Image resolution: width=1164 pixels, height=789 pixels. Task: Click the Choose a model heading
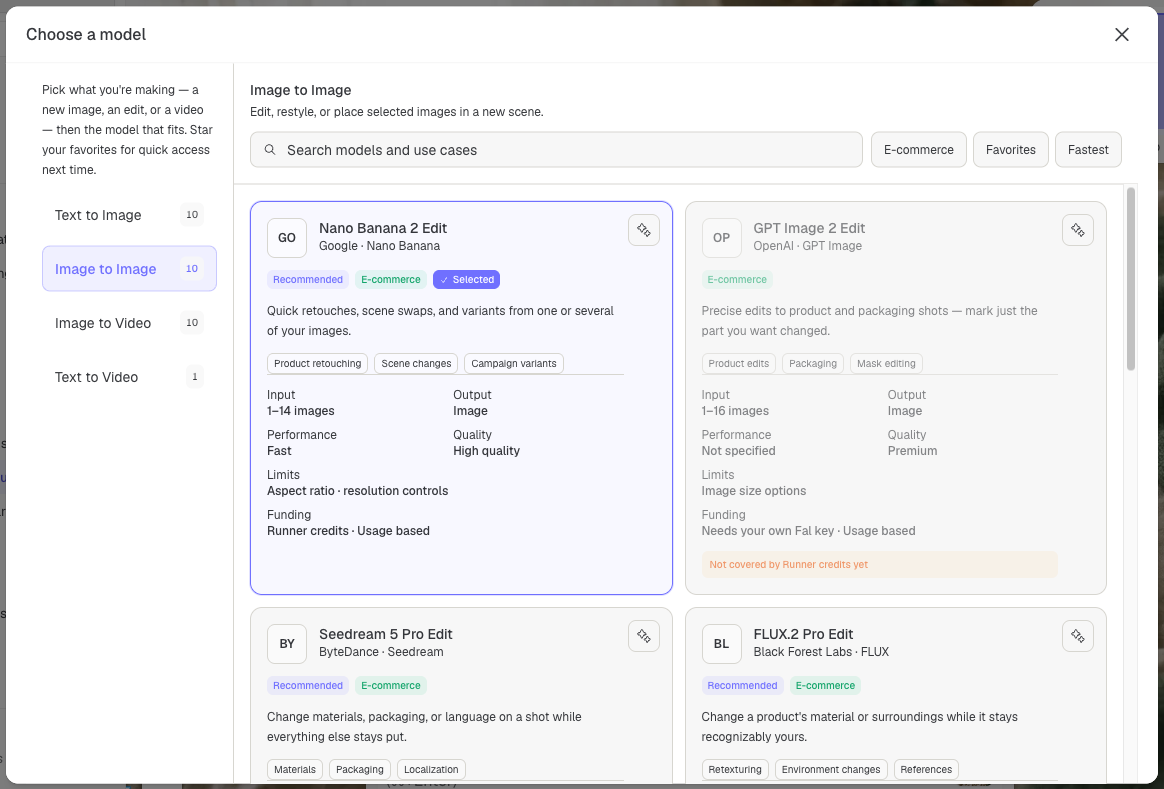tap(86, 34)
